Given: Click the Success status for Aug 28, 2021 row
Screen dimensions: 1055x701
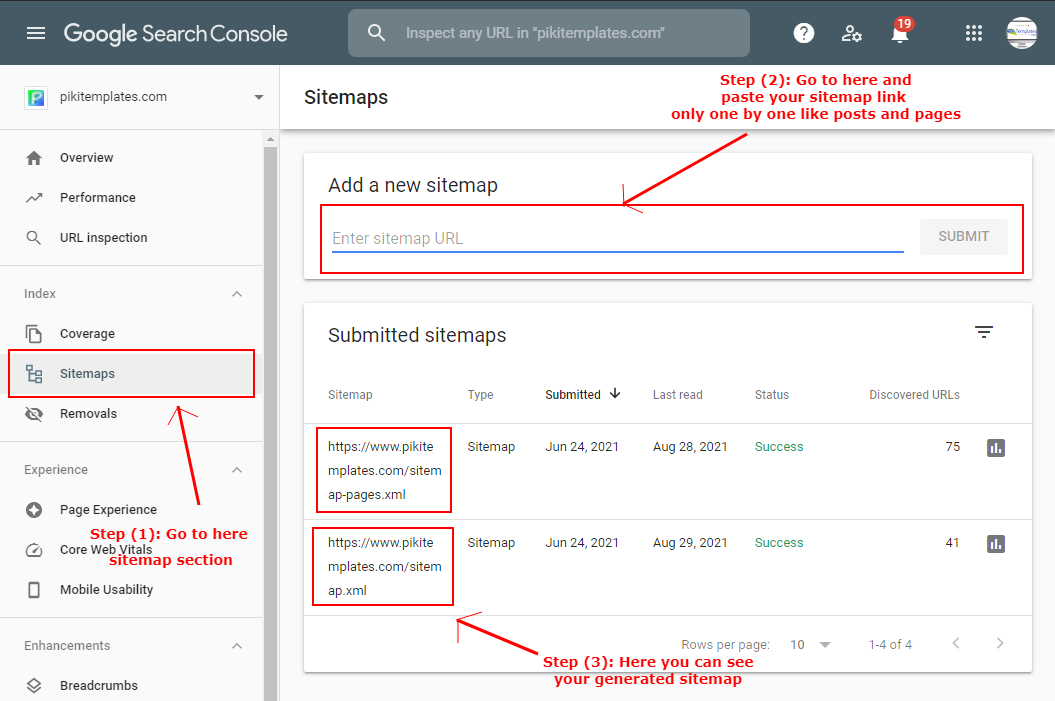Looking at the screenshot, I should coord(779,447).
